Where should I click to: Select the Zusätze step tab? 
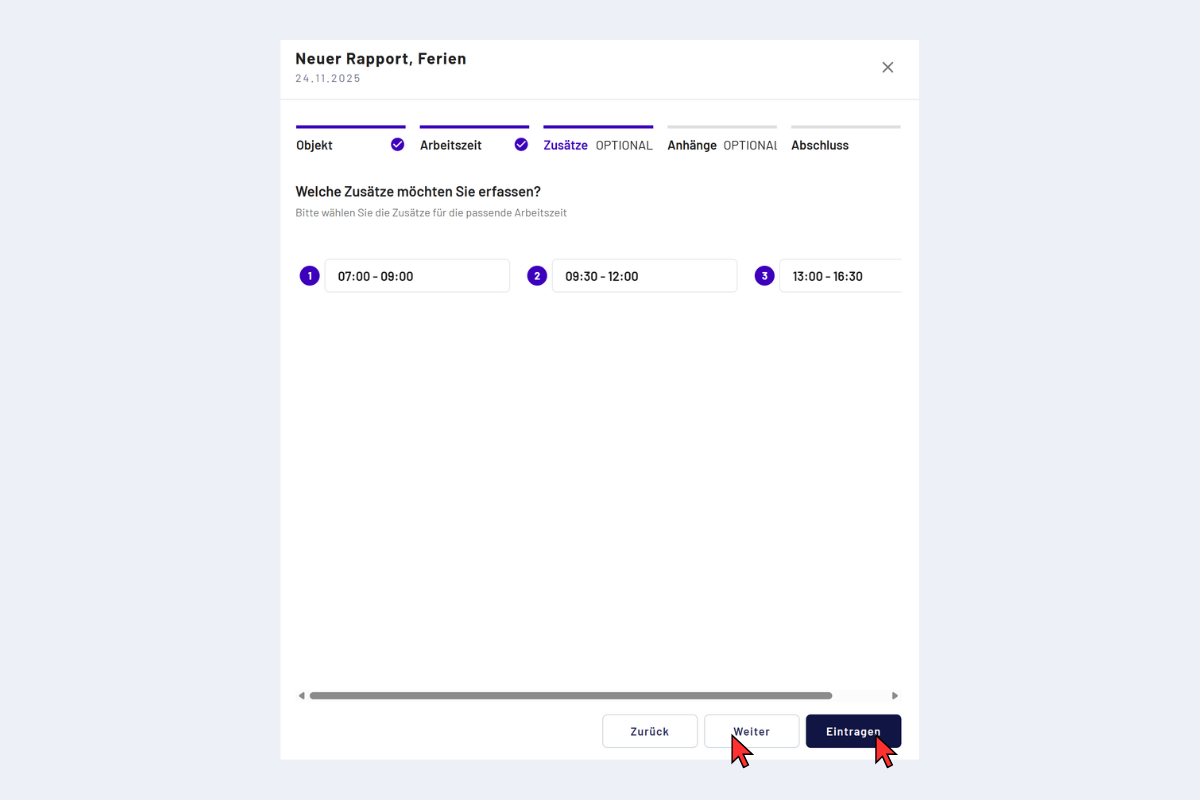coord(566,145)
